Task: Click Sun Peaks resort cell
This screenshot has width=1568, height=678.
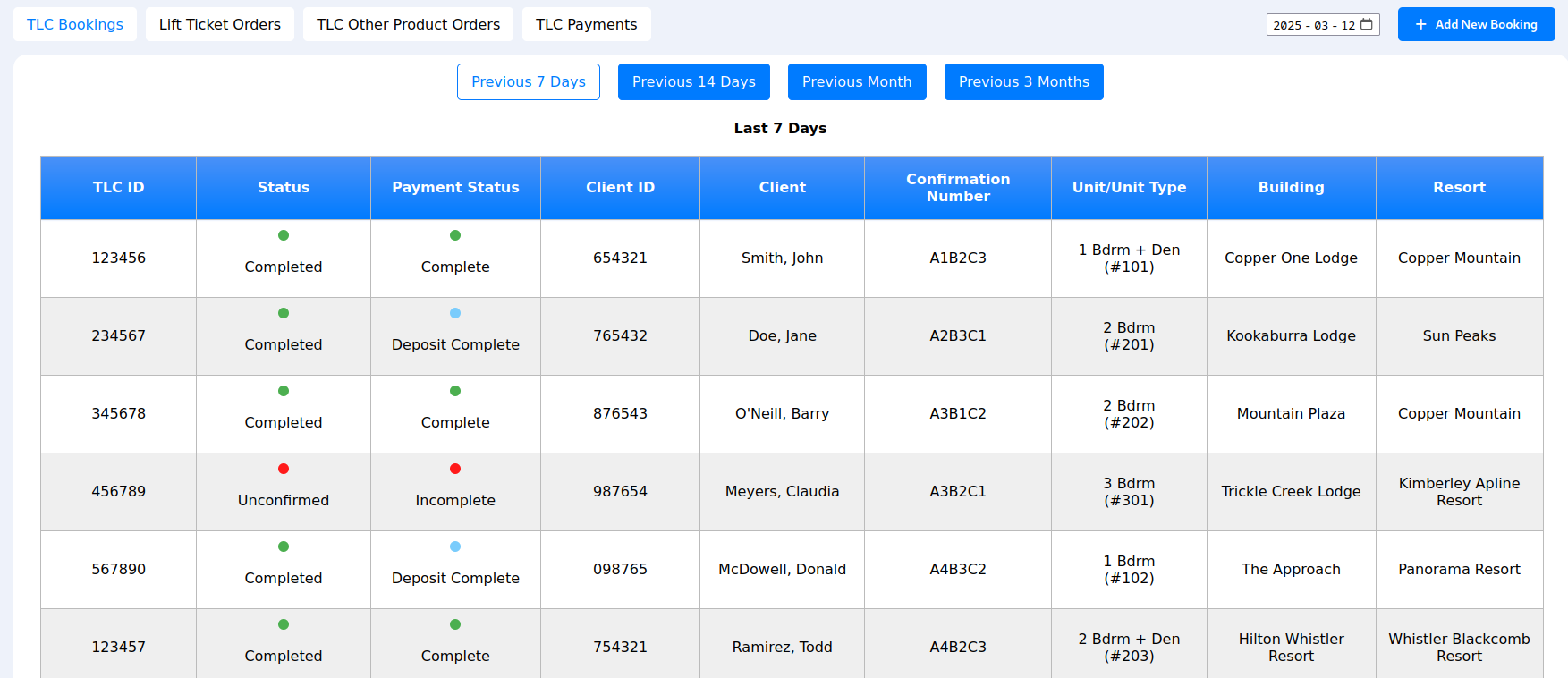Action: coord(1460,336)
